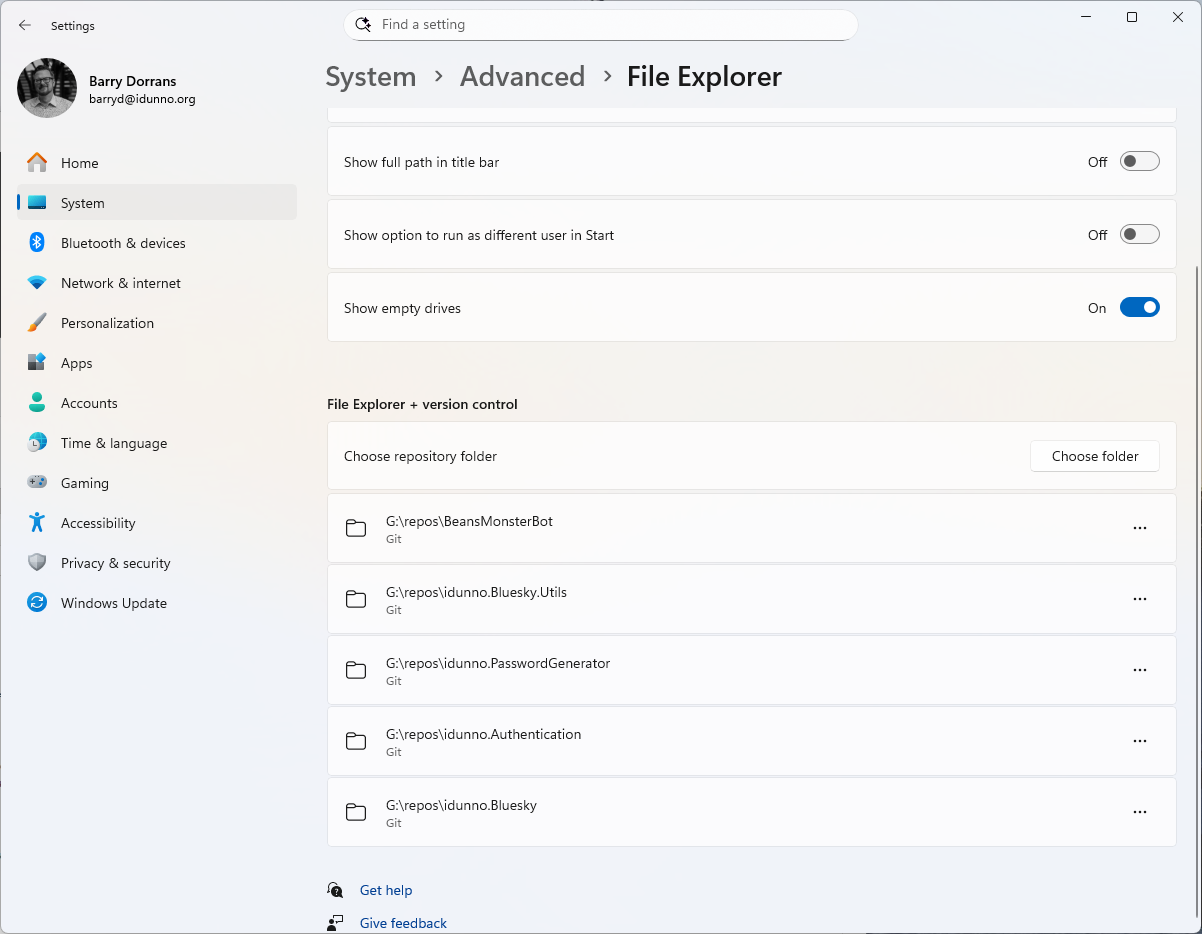Viewport: 1202px width, 934px height.
Task: Open more options for idunno.Bluesky.Utils repository
Action: click(x=1139, y=599)
